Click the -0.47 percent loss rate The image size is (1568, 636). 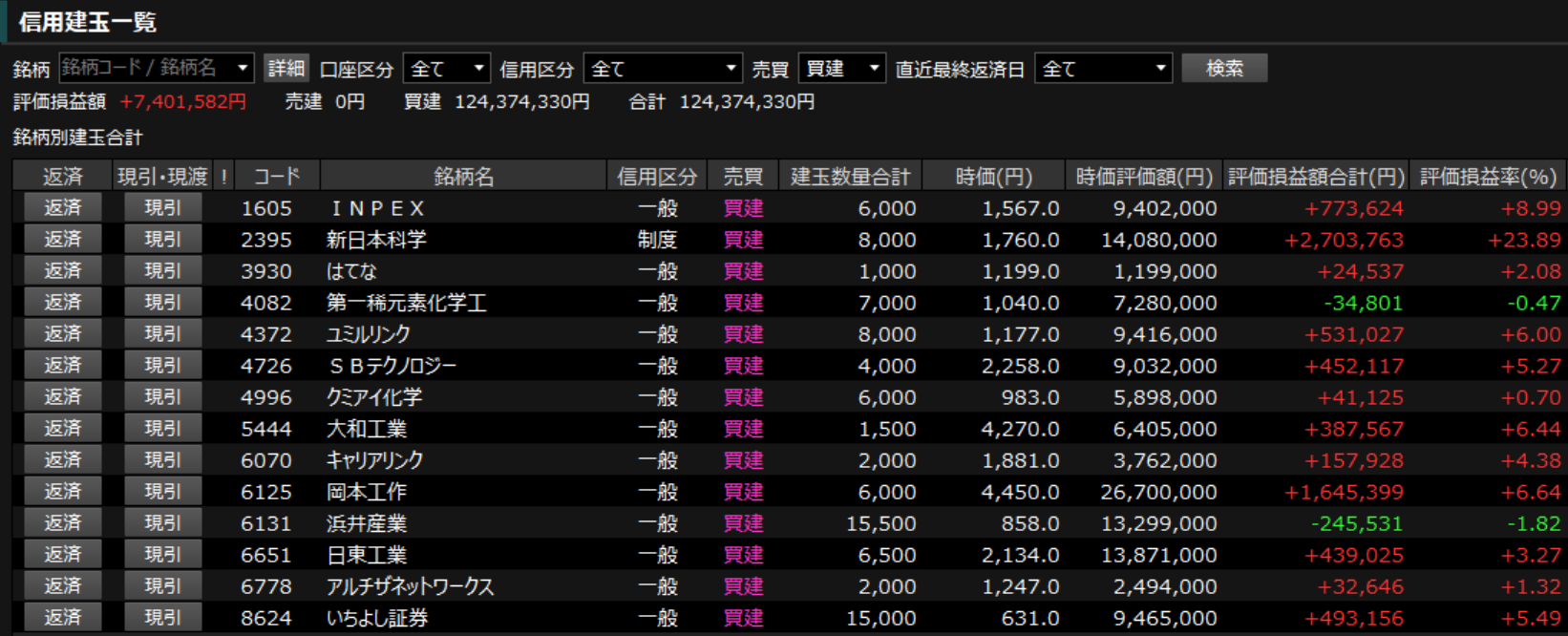click(x=1534, y=303)
